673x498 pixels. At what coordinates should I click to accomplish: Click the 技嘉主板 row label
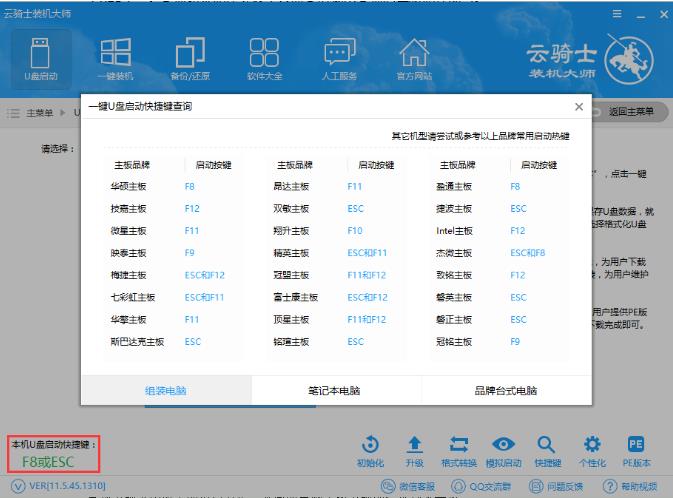point(128,209)
